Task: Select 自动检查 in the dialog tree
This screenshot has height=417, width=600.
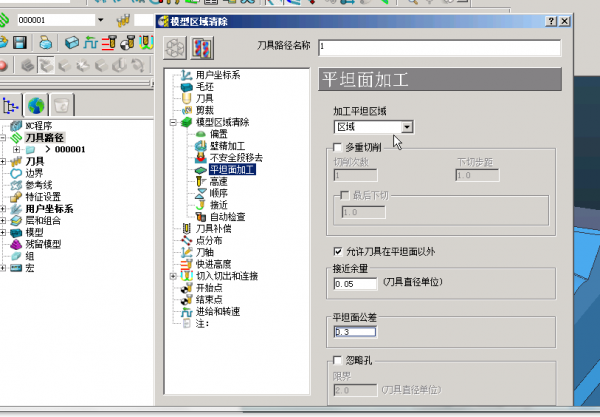Action: (227, 217)
